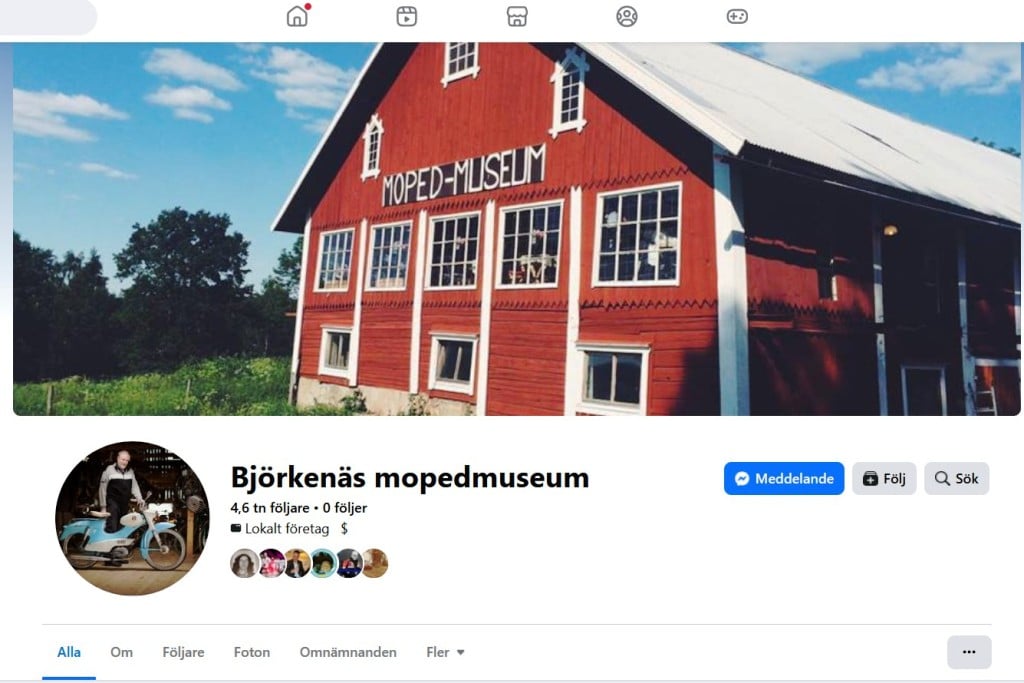This screenshot has width=1024, height=683.
Task: Open the Omnämnanden tab
Action: point(348,652)
